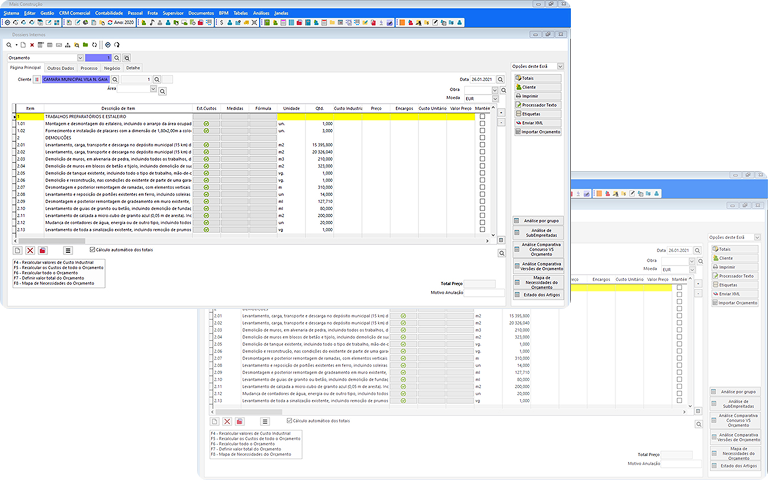Expand the Moeda EUR currency dropdown
The width and height of the screenshot is (768, 480).
click(497, 100)
